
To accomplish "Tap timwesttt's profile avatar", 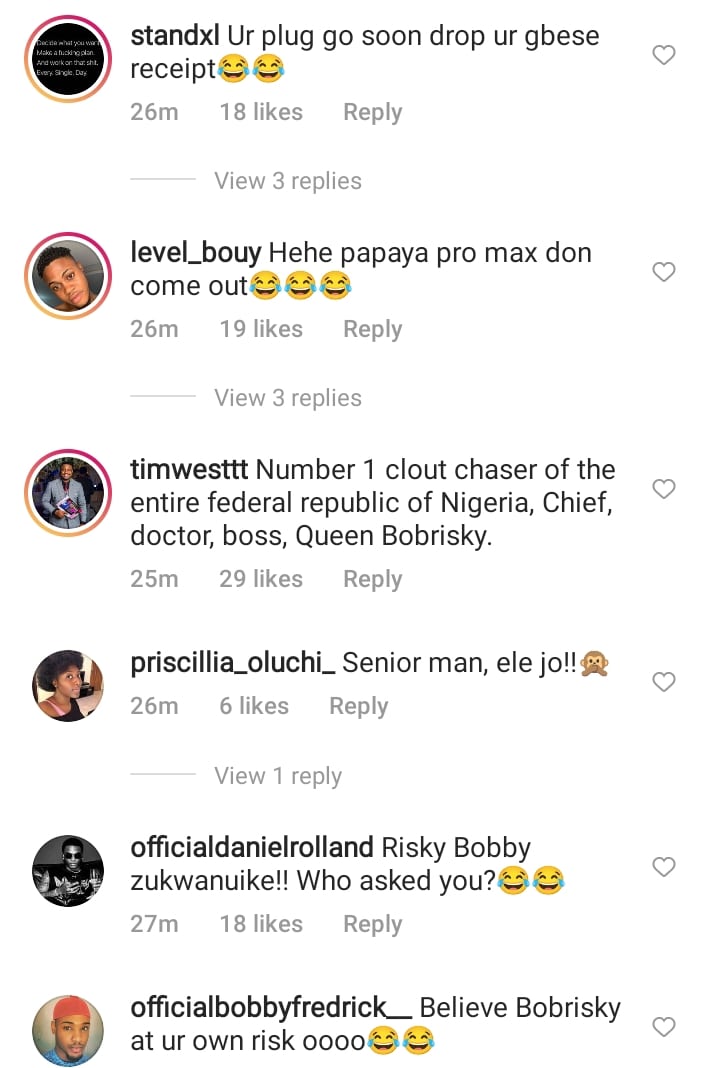I will pos(68,492).
